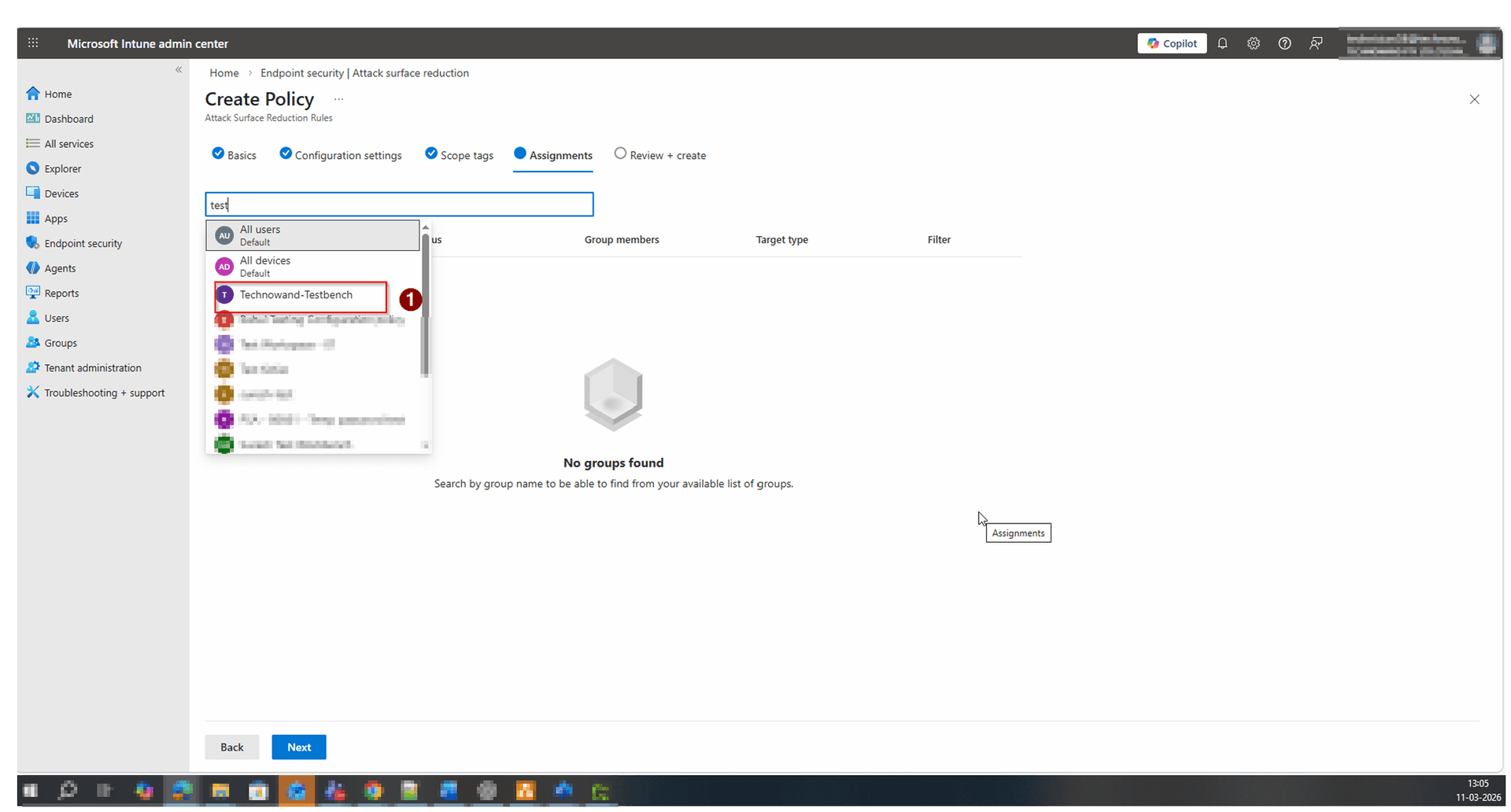The width and height of the screenshot is (1511, 812).
Task: Open Groups in the sidebar
Action: [x=52, y=343]
